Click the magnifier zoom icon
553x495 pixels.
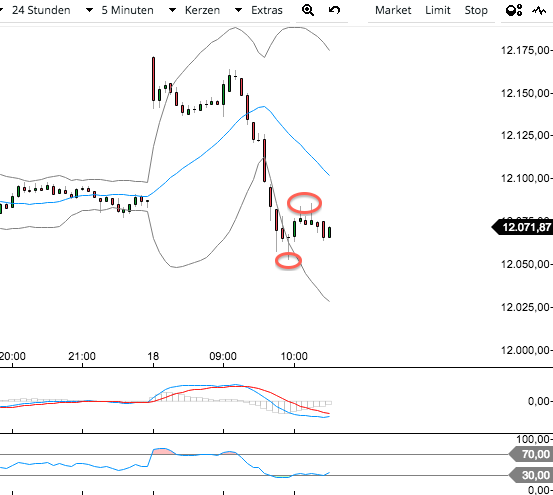308,10
